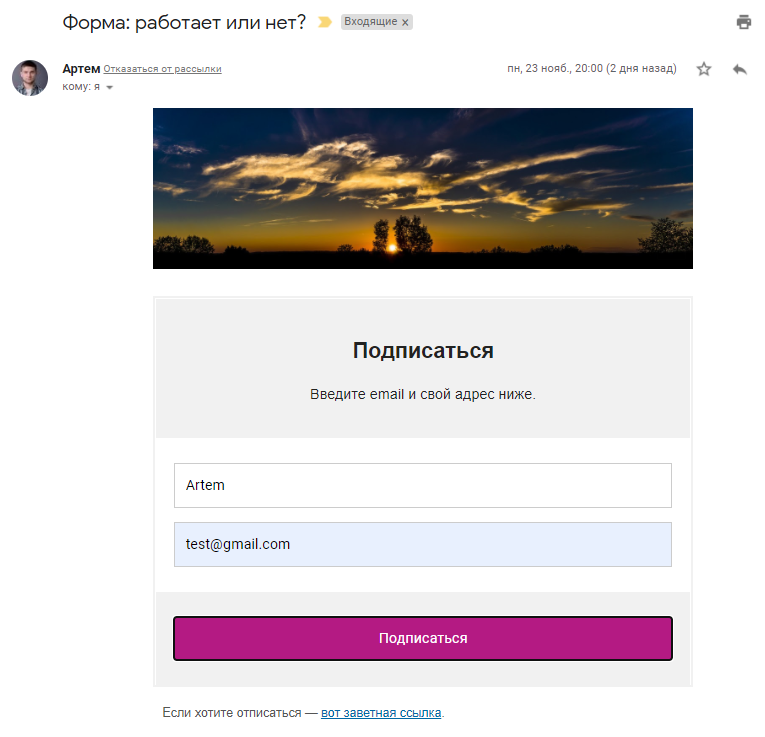Remove the Входящие label with its x
The width and height of the screenshot is (765, 737).
tap(405, 22)
